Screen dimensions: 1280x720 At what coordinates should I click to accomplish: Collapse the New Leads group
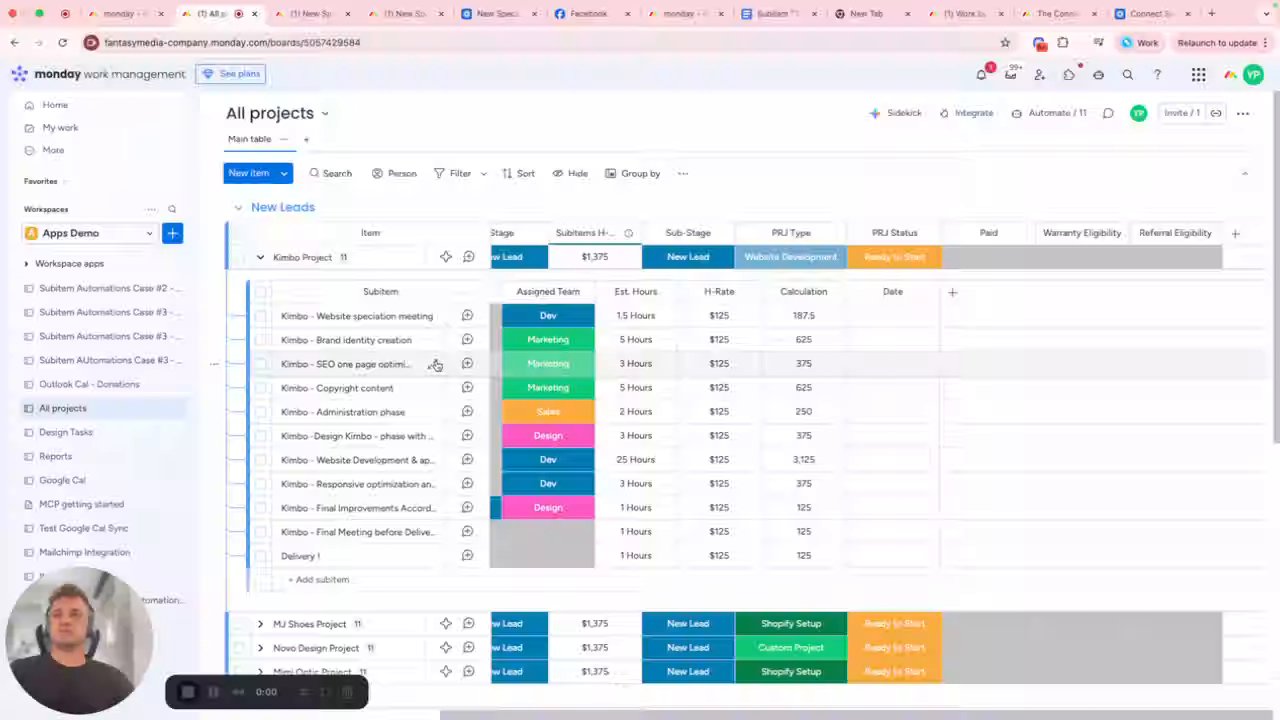click(x=238, y=207)
